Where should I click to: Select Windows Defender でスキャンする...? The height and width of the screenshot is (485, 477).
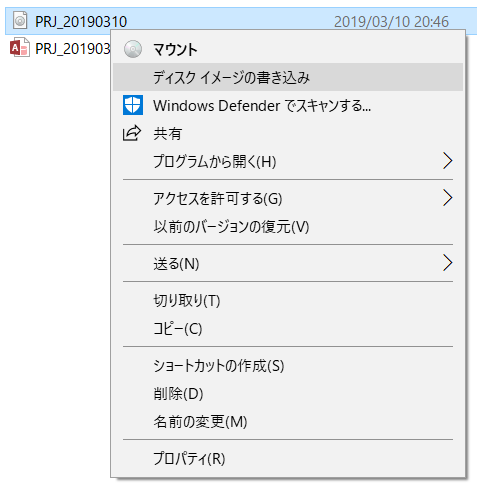[288, 106]
